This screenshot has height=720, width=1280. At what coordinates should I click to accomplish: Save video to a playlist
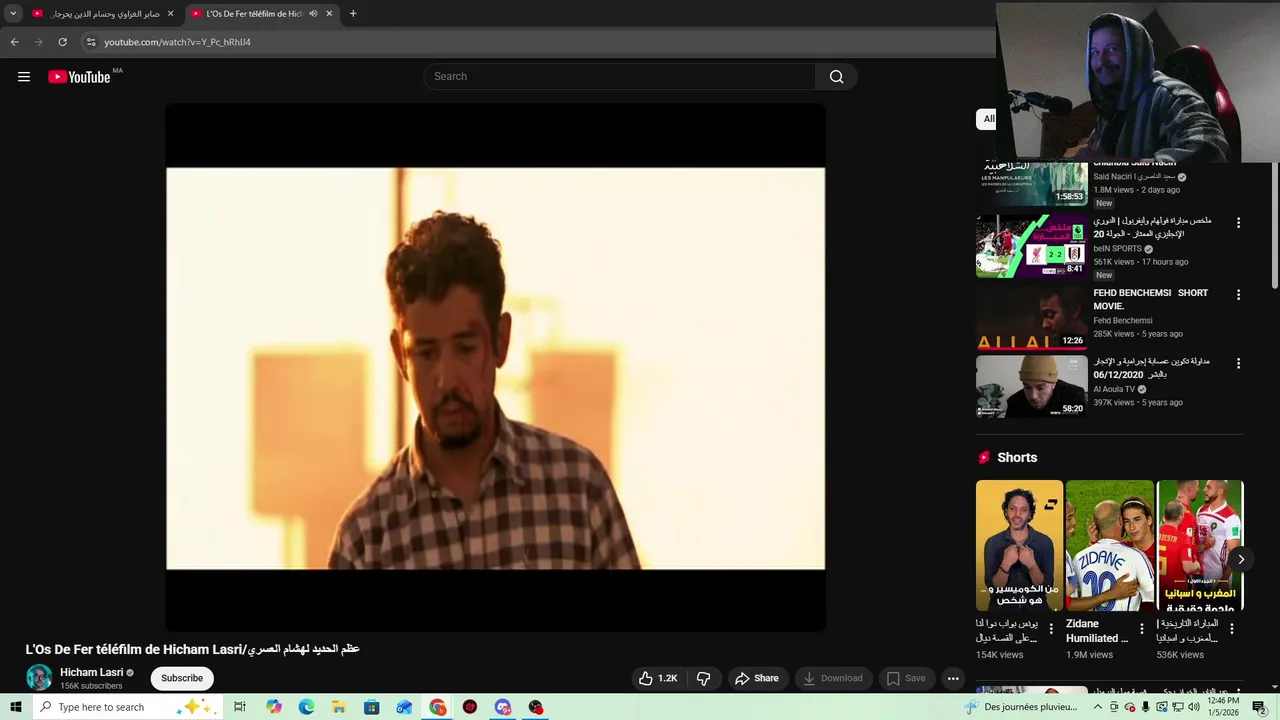905,678
